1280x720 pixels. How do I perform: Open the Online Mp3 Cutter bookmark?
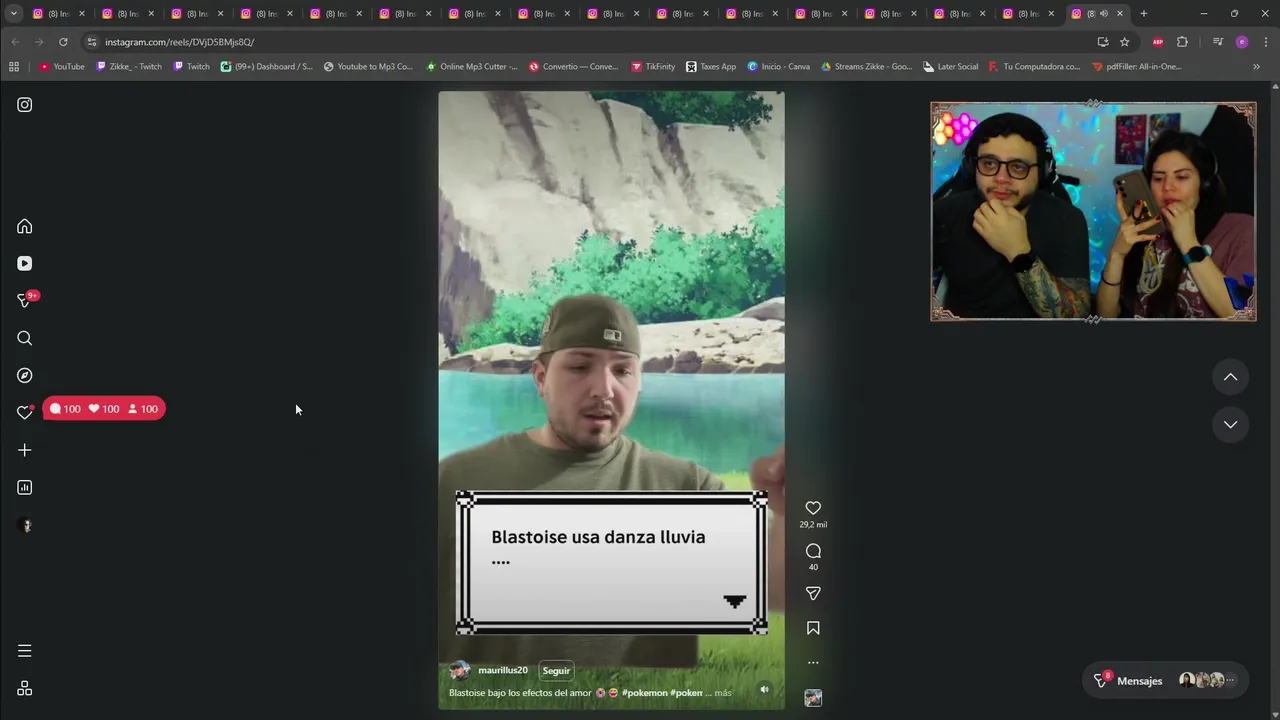pyautogui.click(x=472, y=67)
